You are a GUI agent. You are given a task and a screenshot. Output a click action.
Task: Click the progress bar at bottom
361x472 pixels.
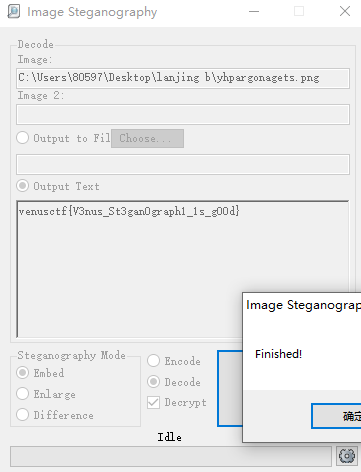pos(171,456)
